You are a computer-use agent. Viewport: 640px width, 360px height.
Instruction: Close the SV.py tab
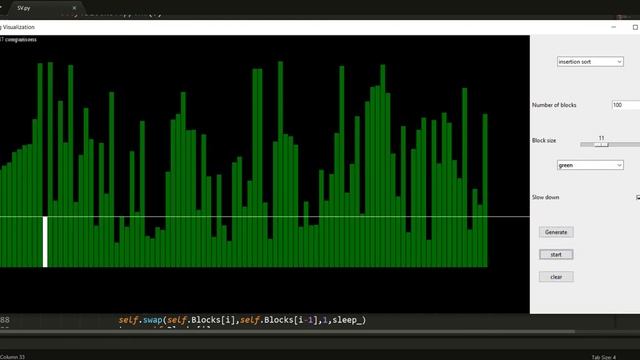point(74,8)
